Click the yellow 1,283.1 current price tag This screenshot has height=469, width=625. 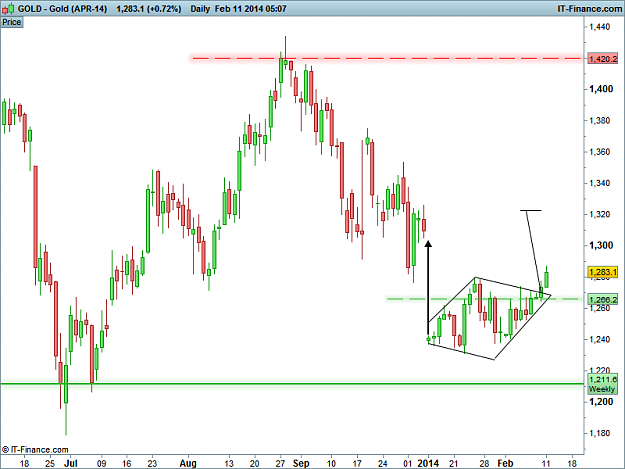[603, 272]
